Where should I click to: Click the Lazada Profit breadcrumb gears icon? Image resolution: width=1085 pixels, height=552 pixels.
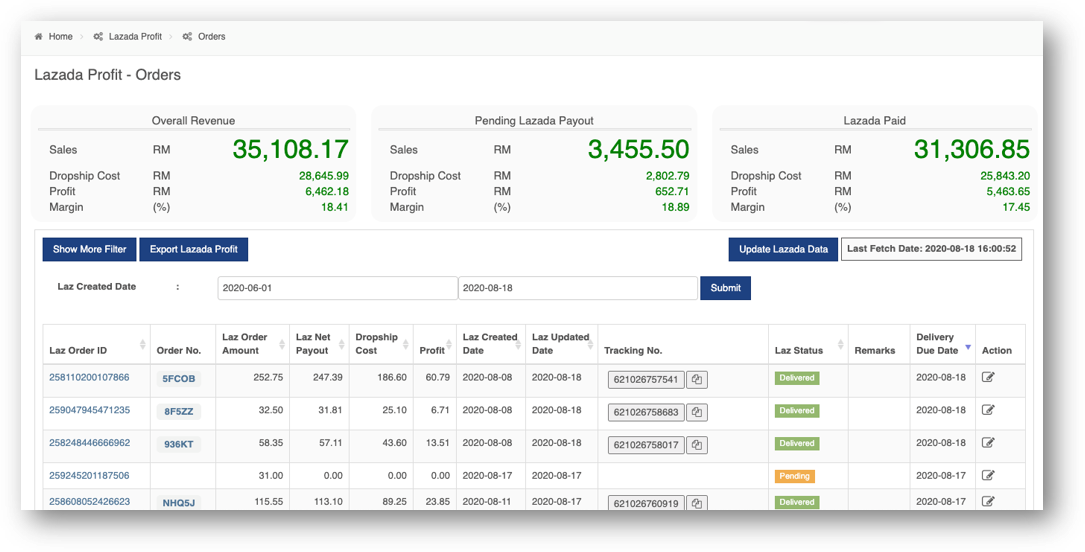[x=98, y=37]
